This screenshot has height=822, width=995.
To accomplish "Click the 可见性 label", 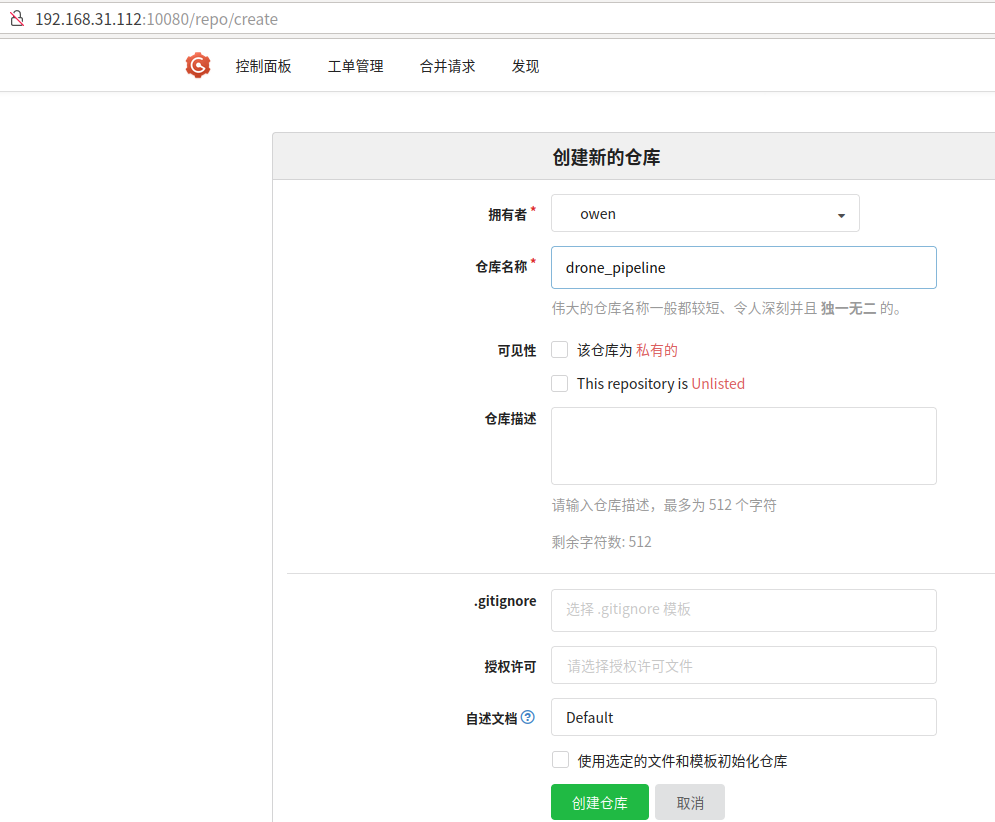I will (517, 350).
